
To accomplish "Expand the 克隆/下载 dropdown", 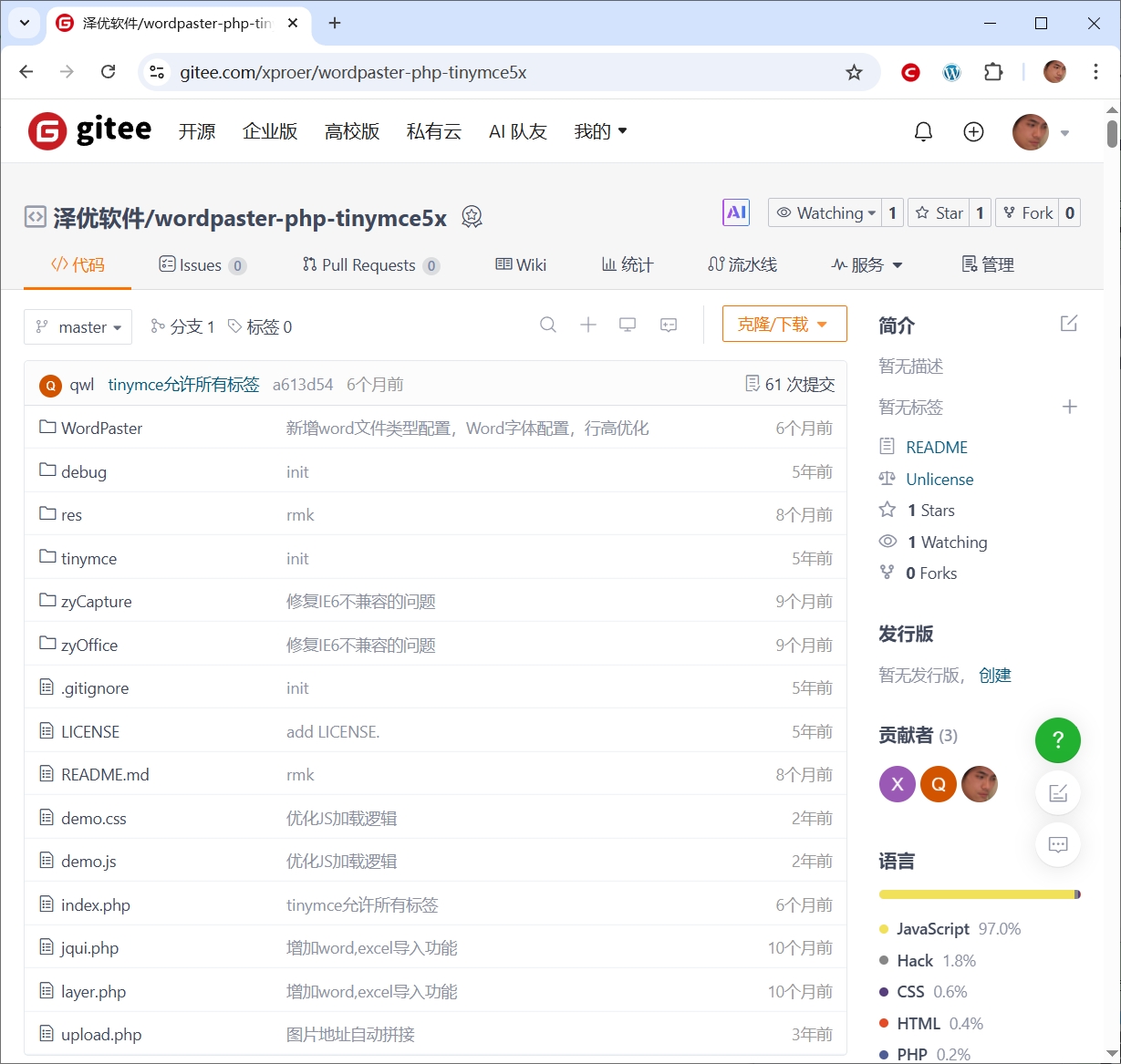I will click(784, 324).
